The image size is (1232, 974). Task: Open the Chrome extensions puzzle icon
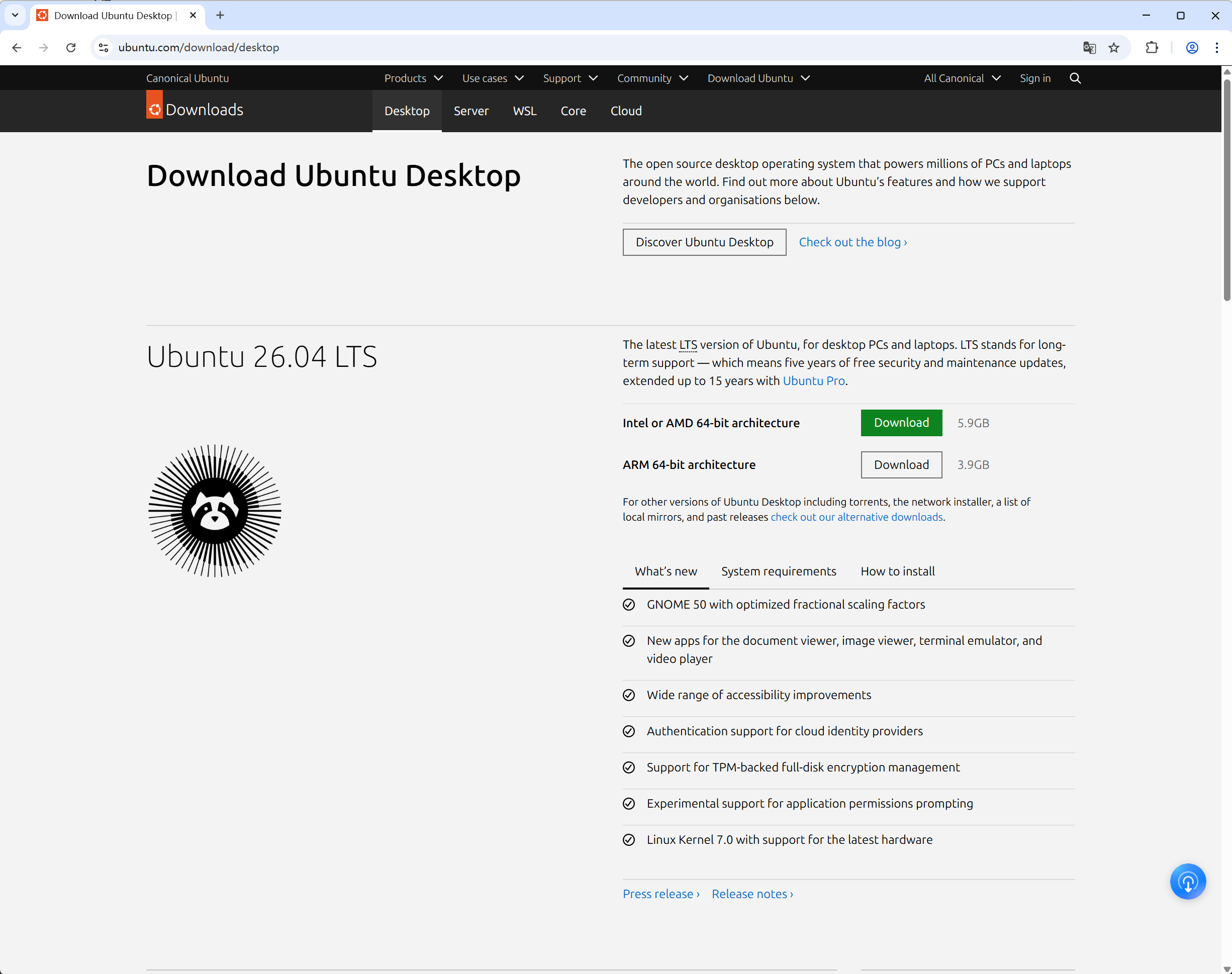[1151, 48]
